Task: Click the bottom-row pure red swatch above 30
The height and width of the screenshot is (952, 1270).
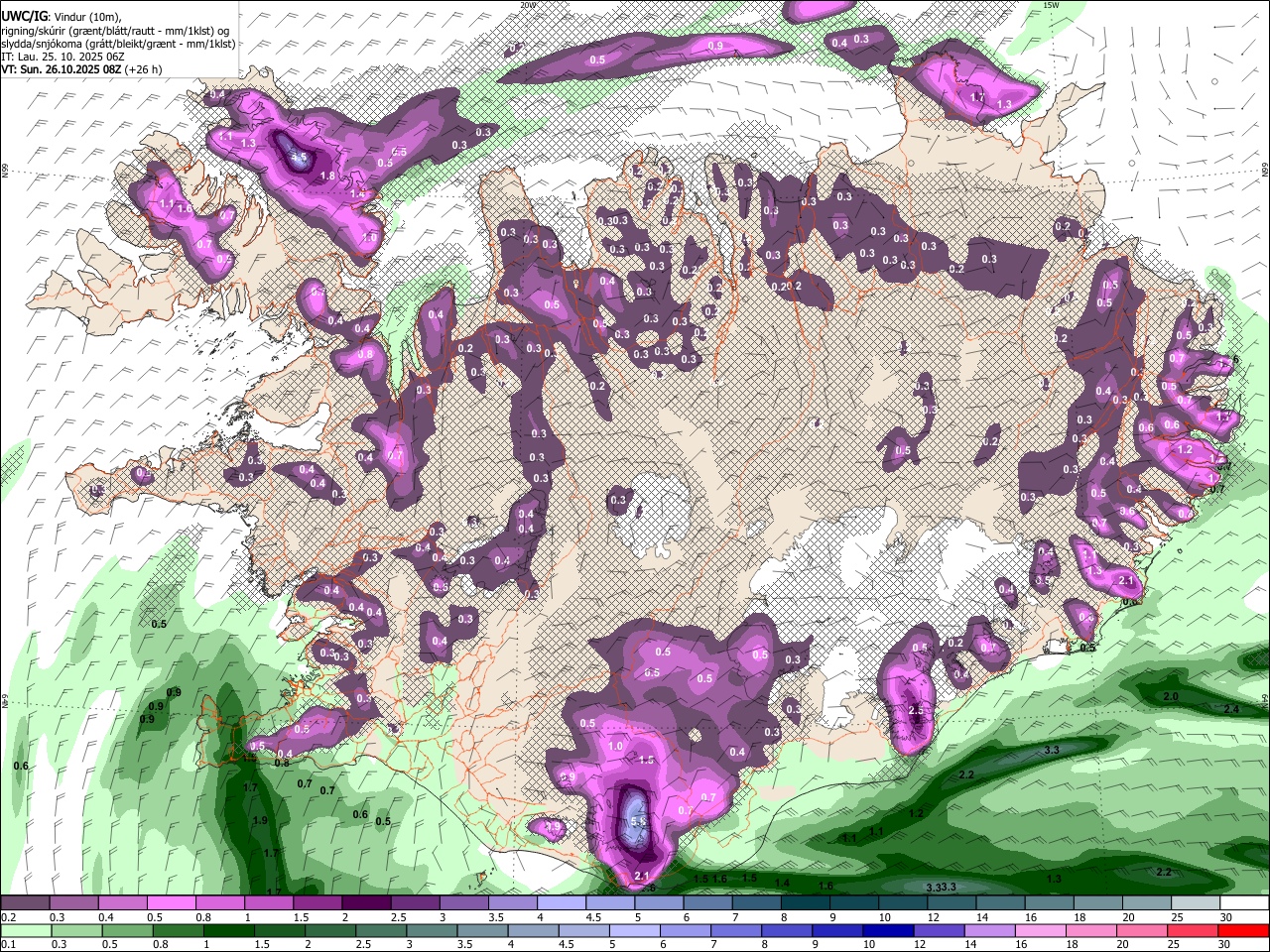Action: coord(1245,930)
